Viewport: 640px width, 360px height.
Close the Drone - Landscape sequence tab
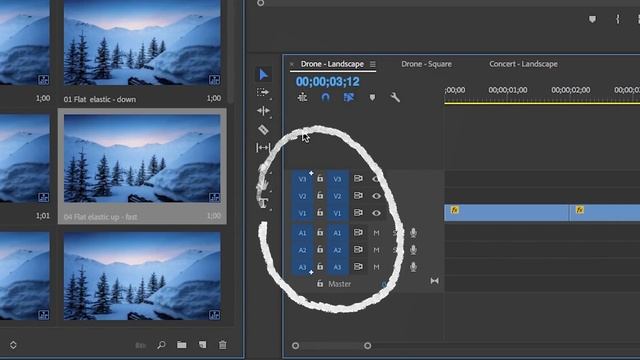[x=292, y=64]
